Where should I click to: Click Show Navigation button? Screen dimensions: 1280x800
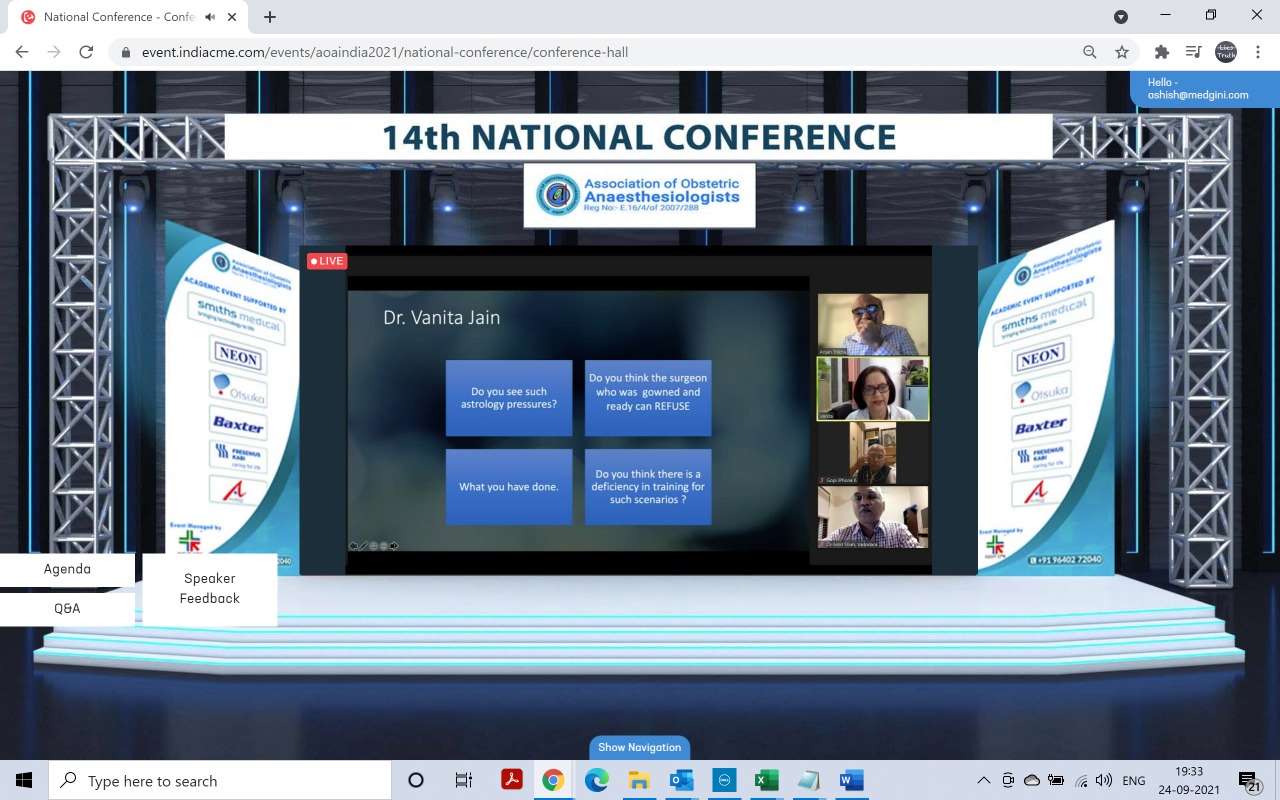640,747
